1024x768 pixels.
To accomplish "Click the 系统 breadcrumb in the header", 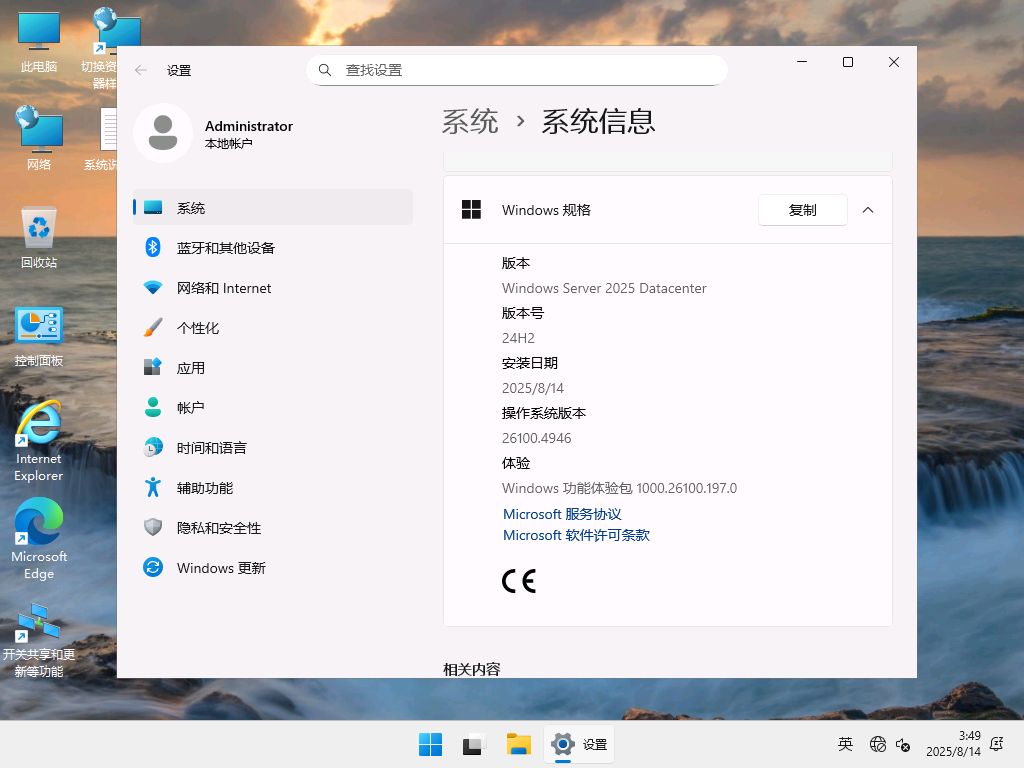I will 470,121.
